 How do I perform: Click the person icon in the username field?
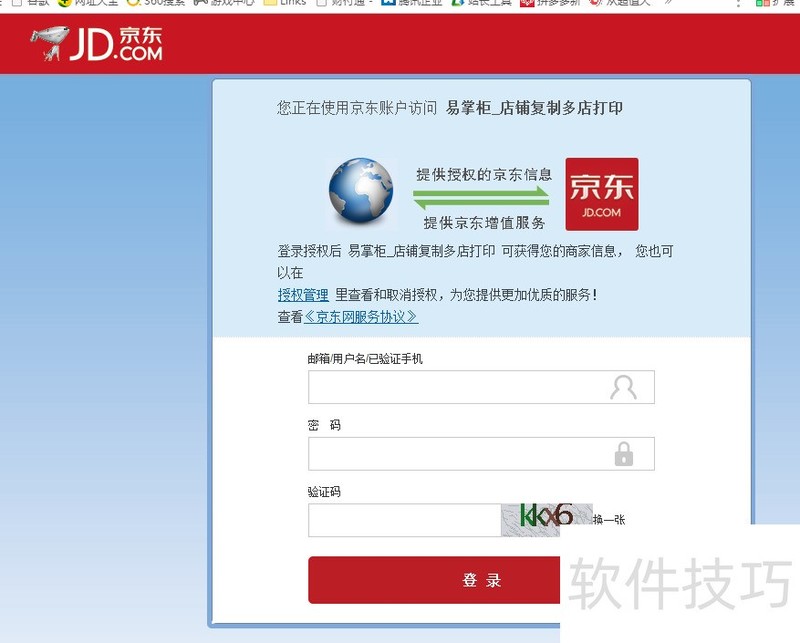(x=626, y=386)
